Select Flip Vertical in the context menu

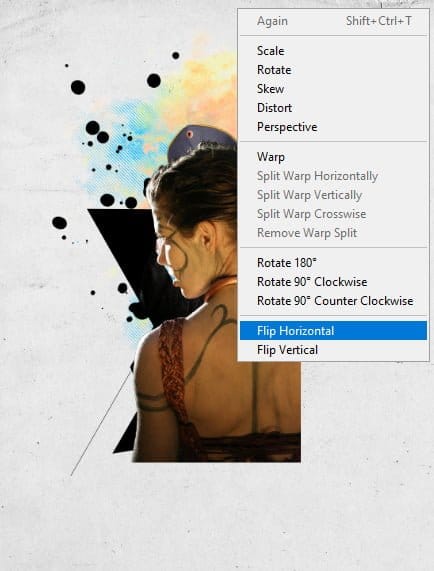(333, 350)
